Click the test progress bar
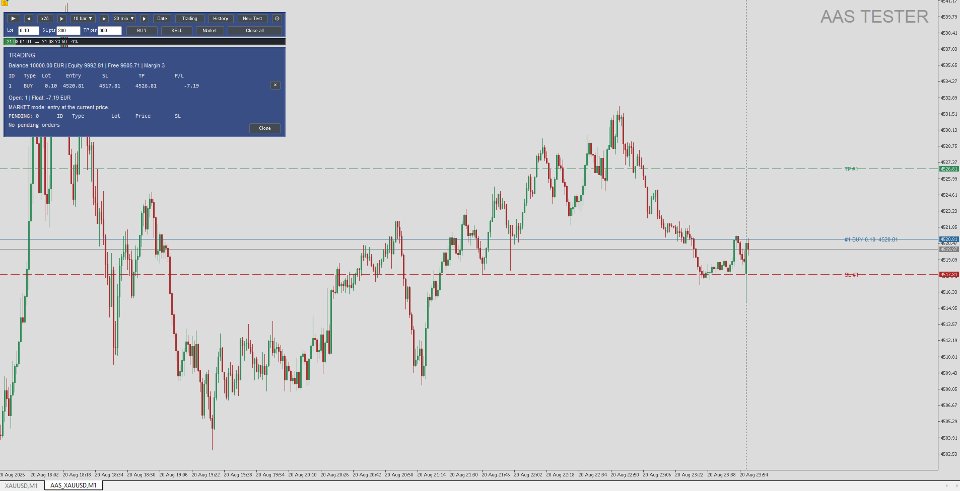 (144, 42)
